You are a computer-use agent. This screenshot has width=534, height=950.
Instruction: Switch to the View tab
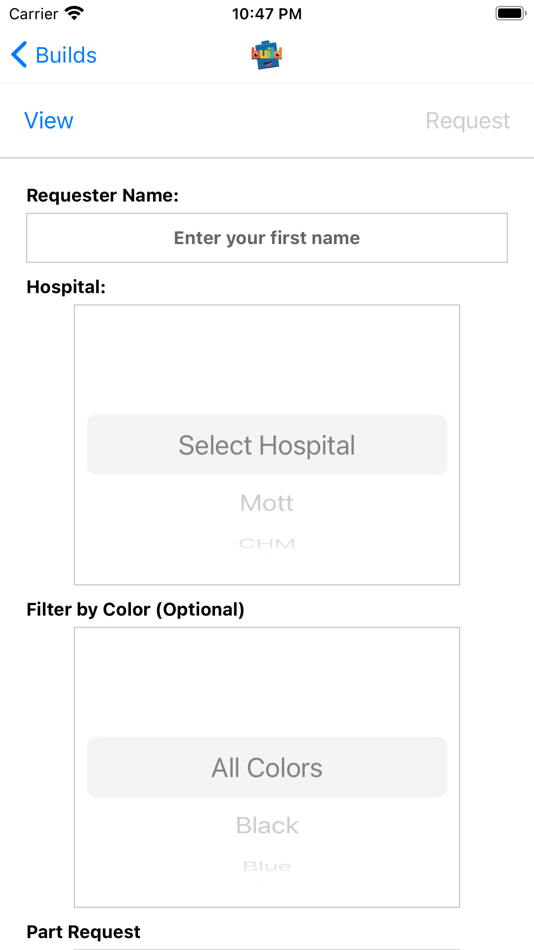click(x=49, y=121)
